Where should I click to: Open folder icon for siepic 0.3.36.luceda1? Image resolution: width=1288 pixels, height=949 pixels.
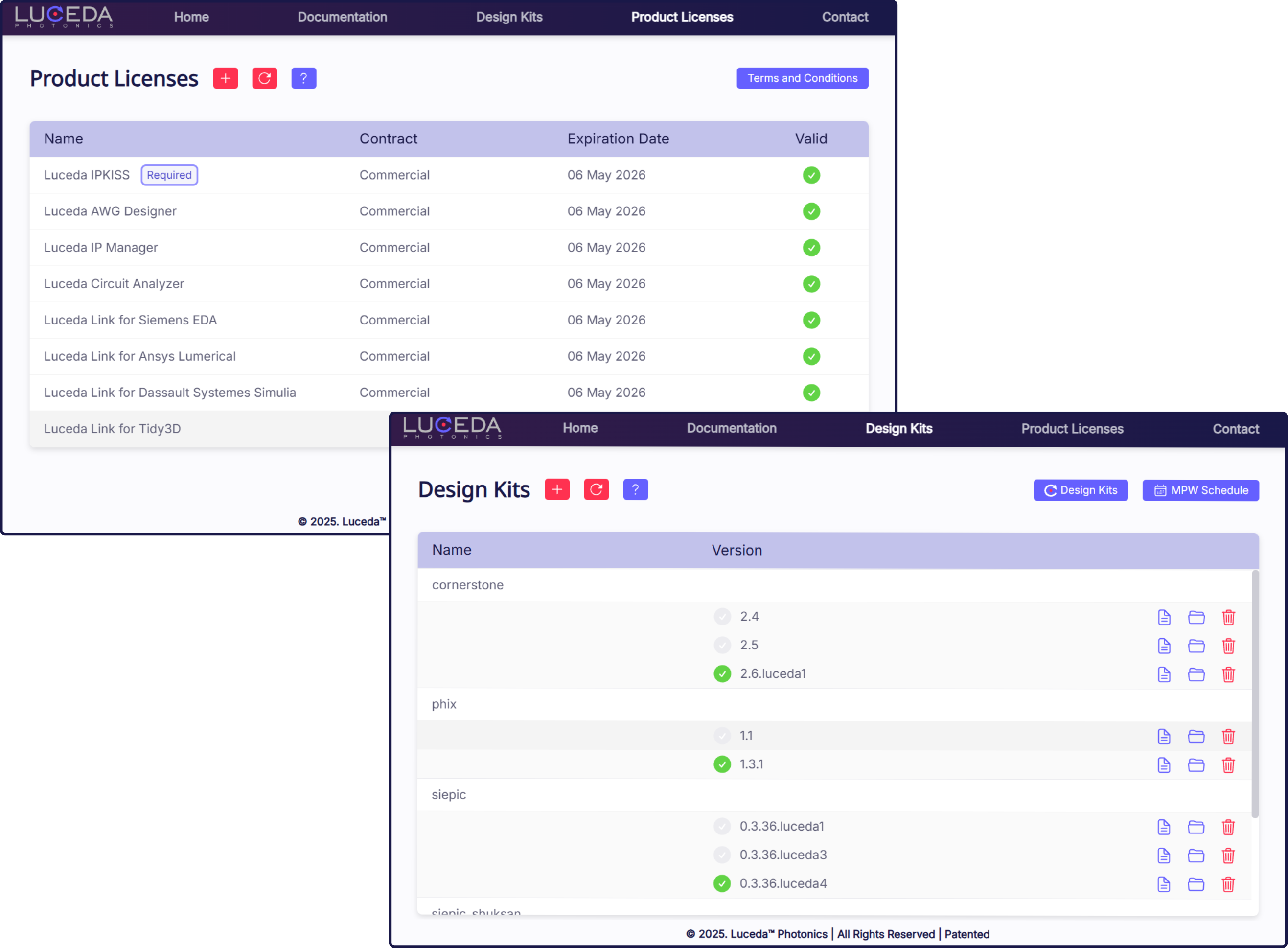tap(1196, 827)
